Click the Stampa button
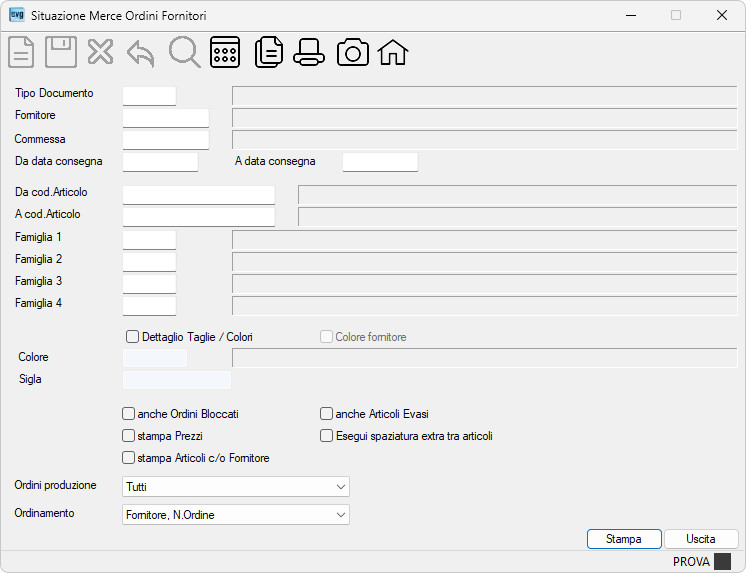The height and width of the screenshot is (573, 746). click(624, 539)
